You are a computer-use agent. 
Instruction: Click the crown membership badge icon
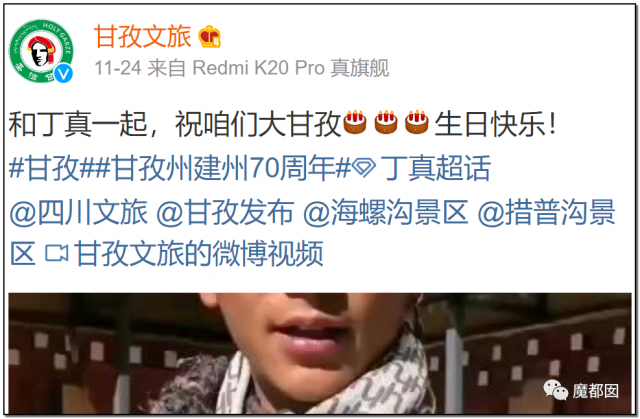click(210, 37)
